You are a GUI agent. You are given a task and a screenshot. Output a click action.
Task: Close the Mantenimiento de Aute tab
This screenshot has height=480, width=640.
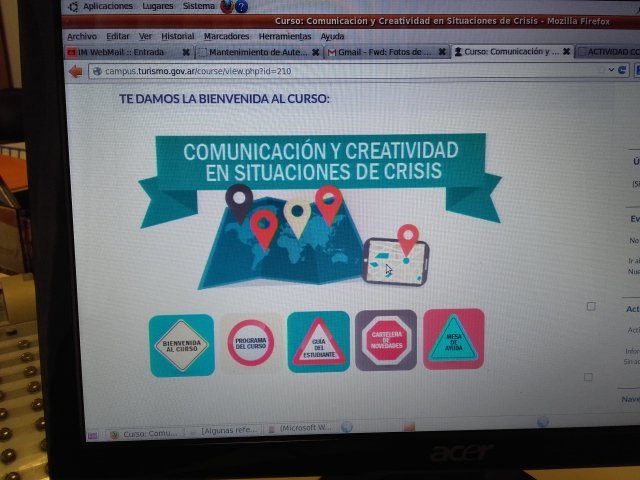316,52
